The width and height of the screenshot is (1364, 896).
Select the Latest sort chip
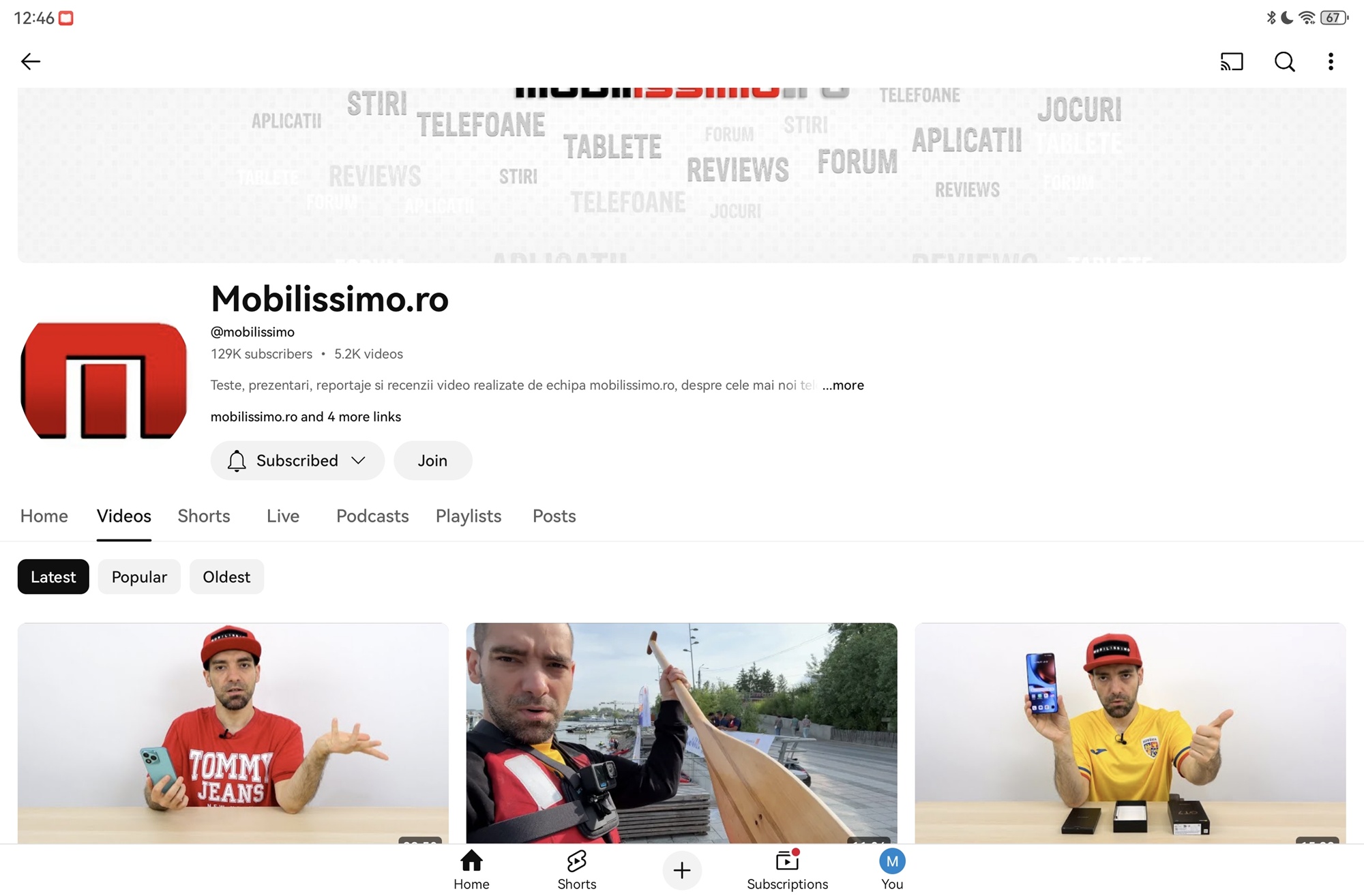pyautogui.click(x=53, y=577)
